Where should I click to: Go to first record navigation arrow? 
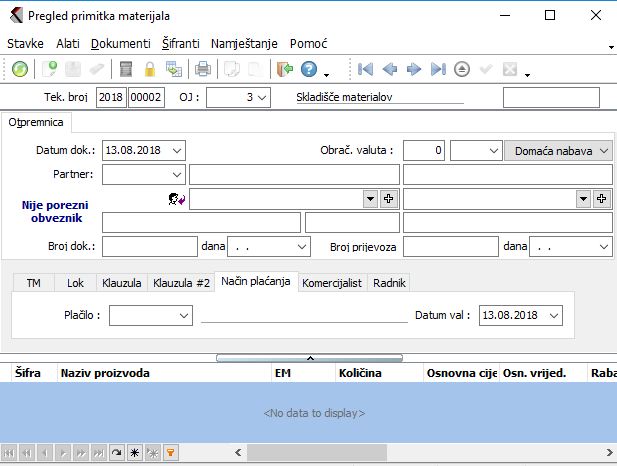coord(366,69)
